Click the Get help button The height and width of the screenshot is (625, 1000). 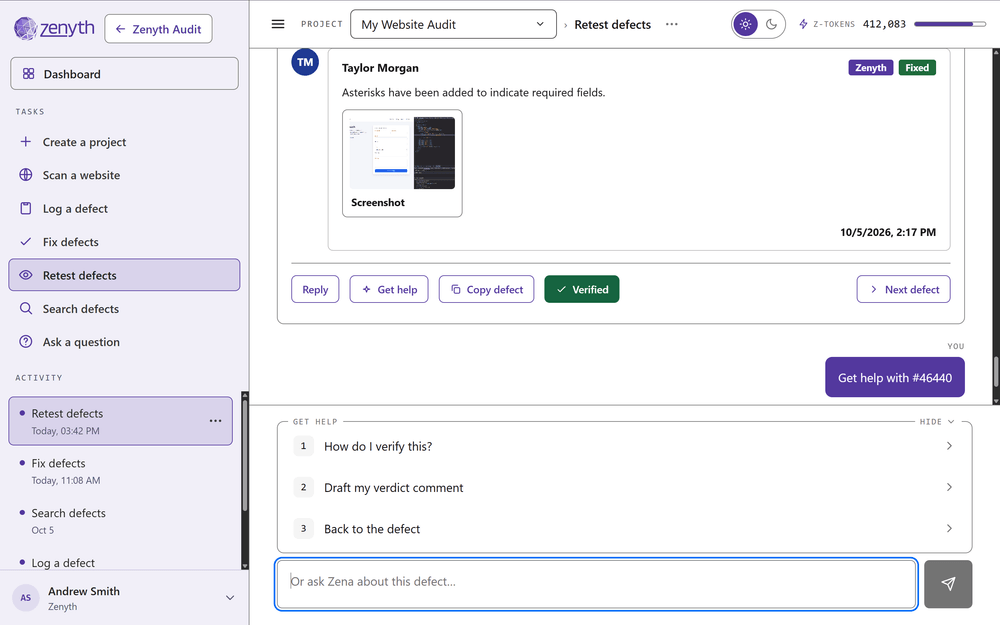389,290
